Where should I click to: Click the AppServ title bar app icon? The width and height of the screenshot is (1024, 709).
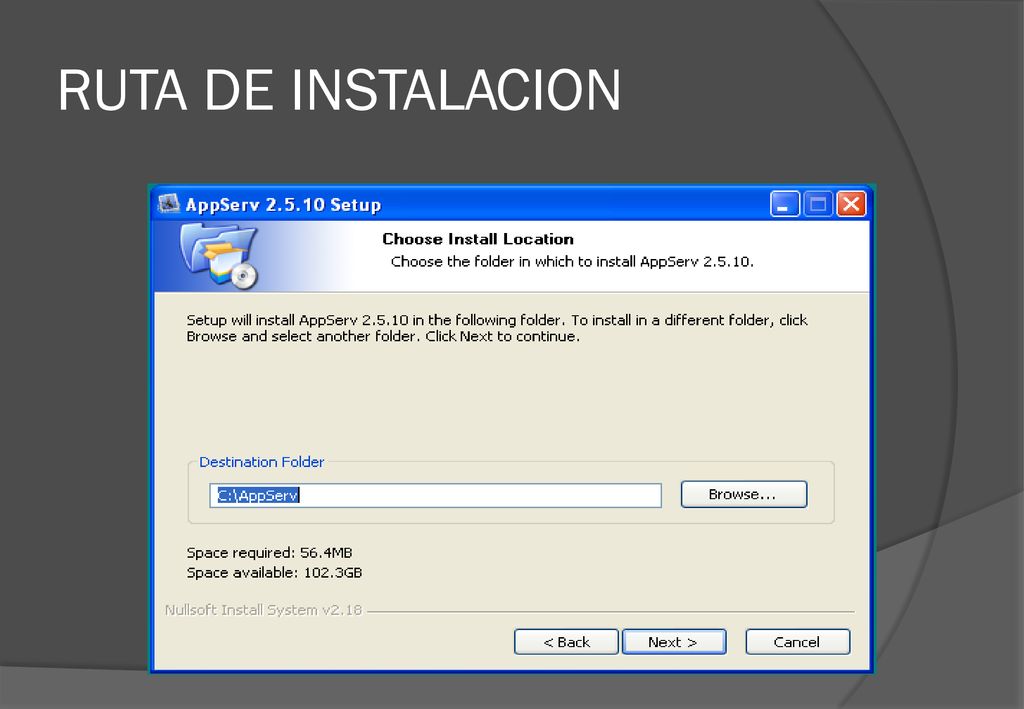tap(168, 204)
